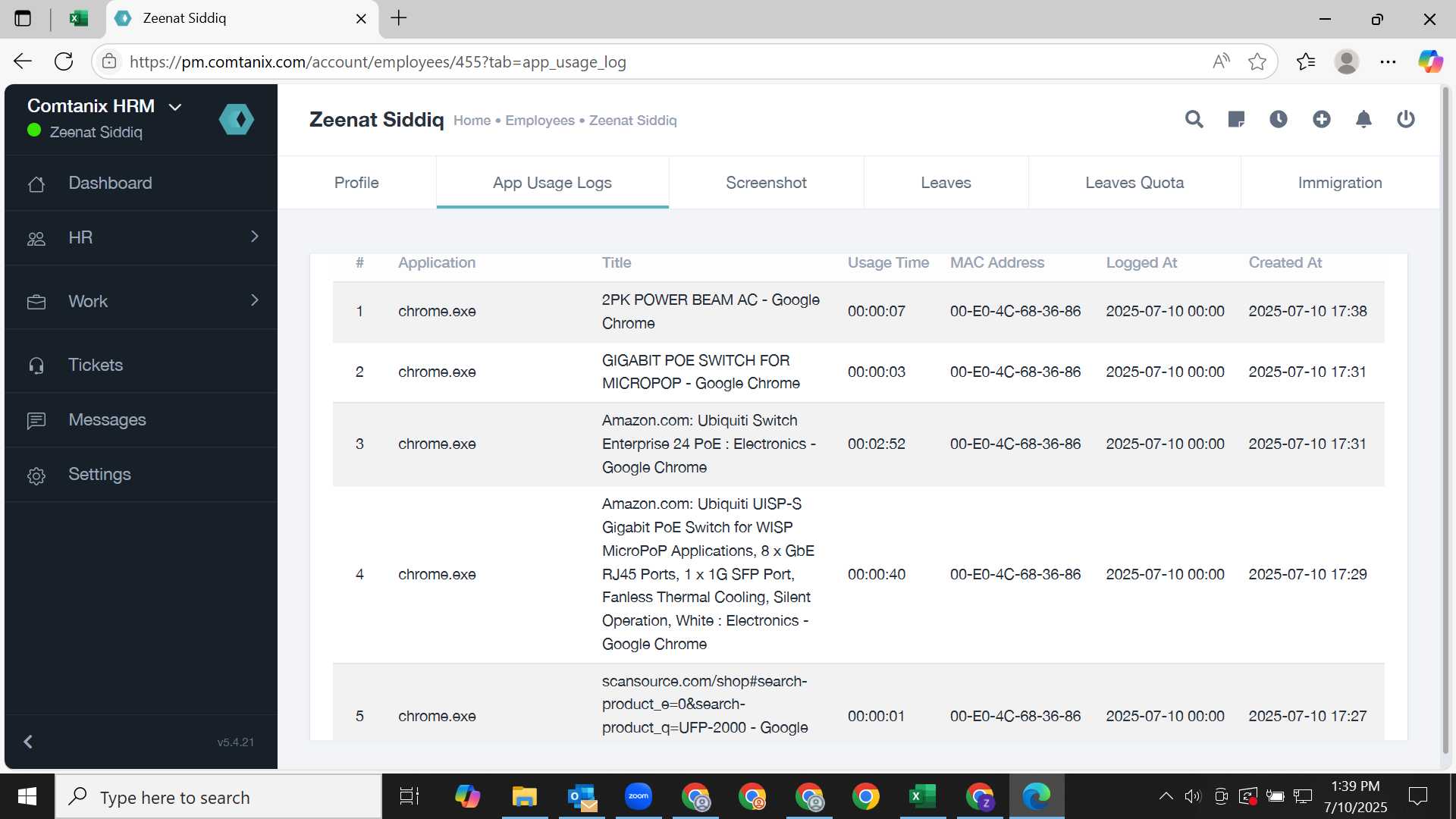The height and width of the screenshot is (819, 1456).
Task: Expand the Comtanix HRM workspace dropdown
Action: click(x=175, y=107)
